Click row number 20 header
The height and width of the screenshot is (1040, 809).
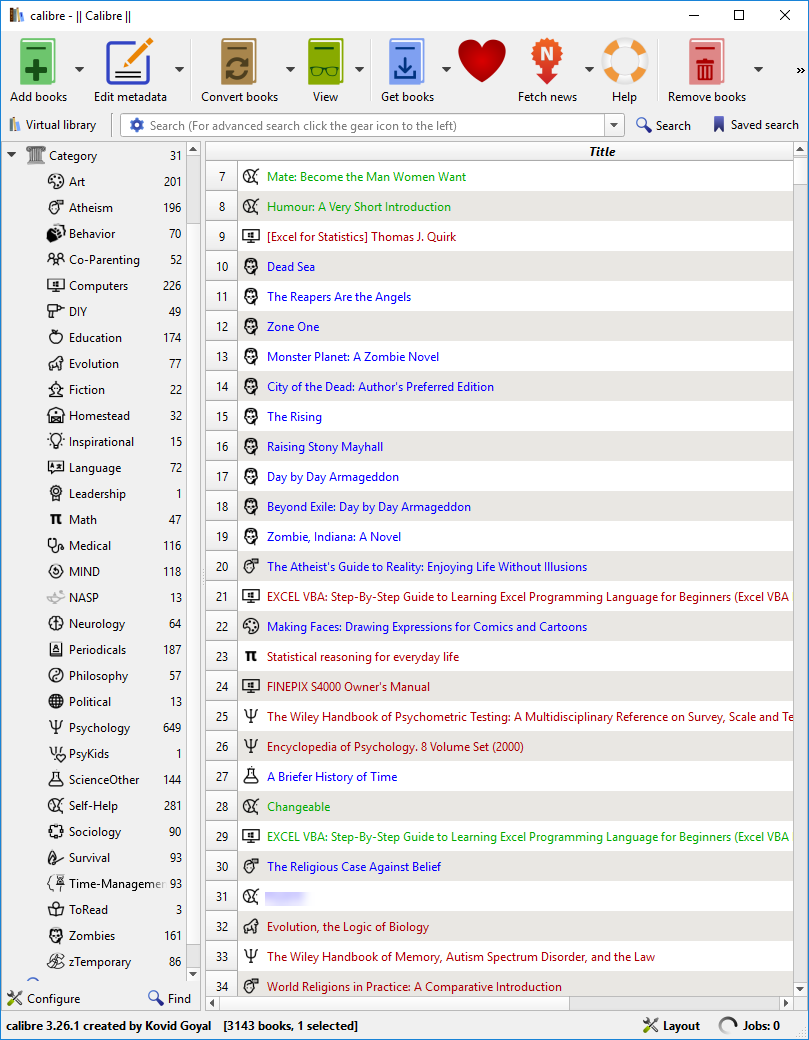tap(221, 566)
